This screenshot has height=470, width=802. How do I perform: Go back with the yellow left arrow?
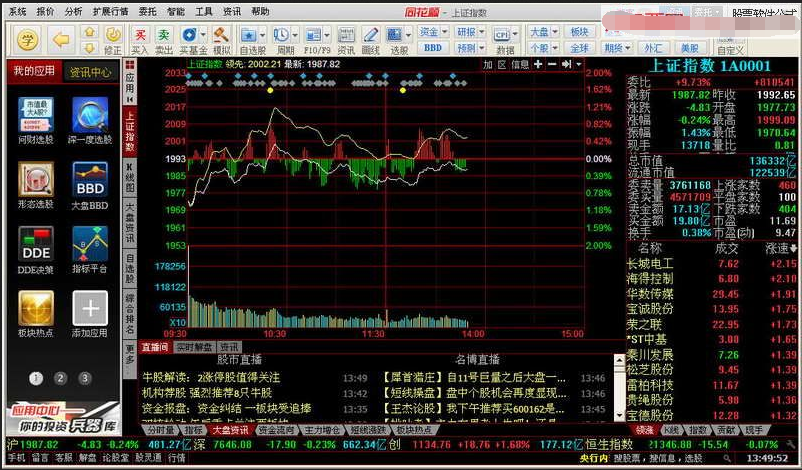(61, 39)
